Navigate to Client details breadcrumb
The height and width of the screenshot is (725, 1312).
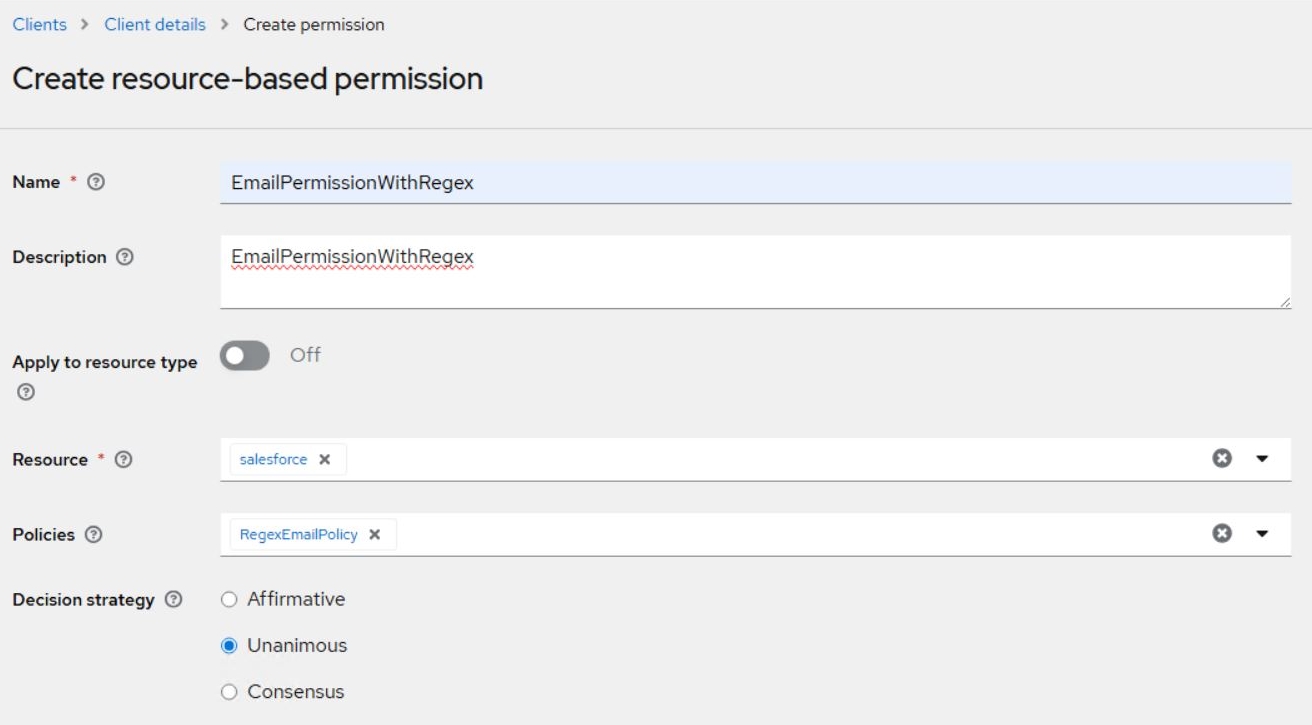[155, 25]
